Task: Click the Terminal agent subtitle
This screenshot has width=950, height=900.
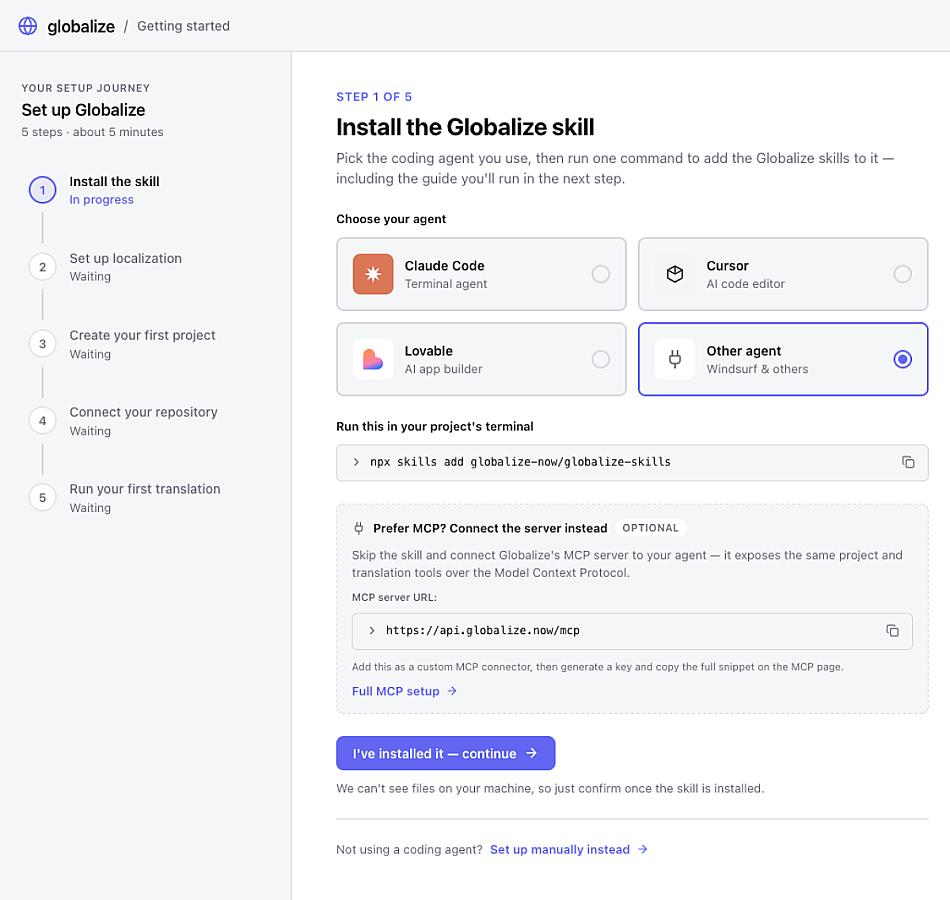Action: tap(446, 284)
